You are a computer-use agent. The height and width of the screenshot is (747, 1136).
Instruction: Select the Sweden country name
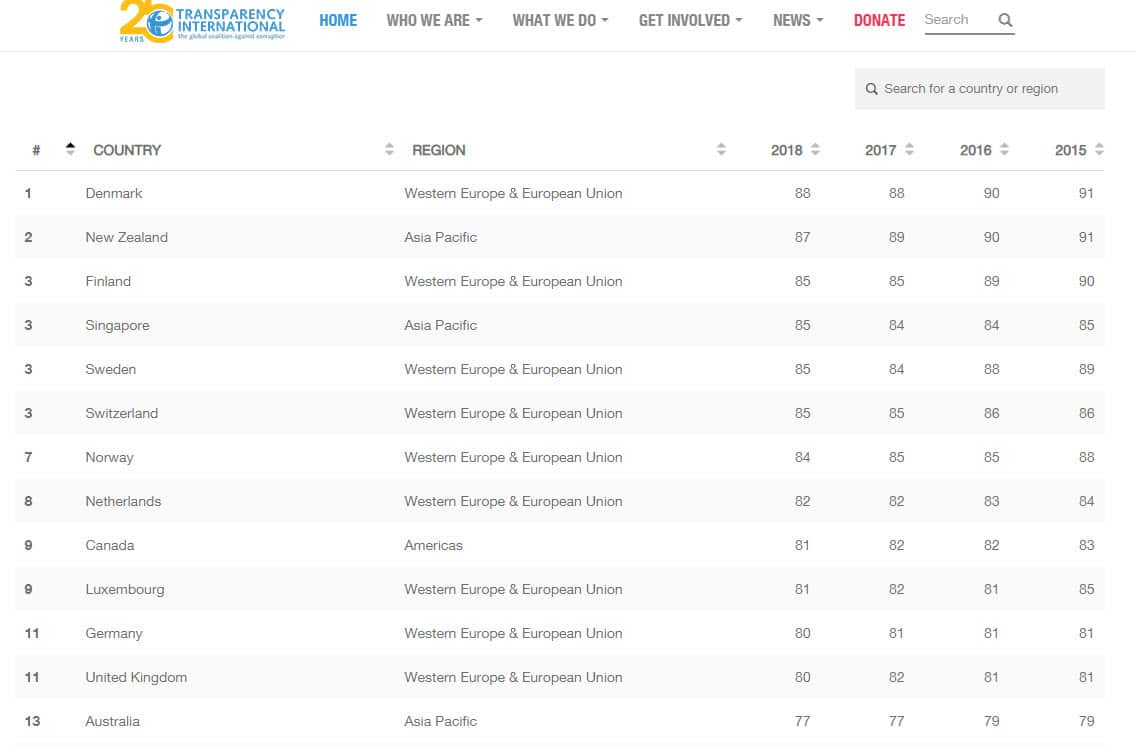(110, 370)
